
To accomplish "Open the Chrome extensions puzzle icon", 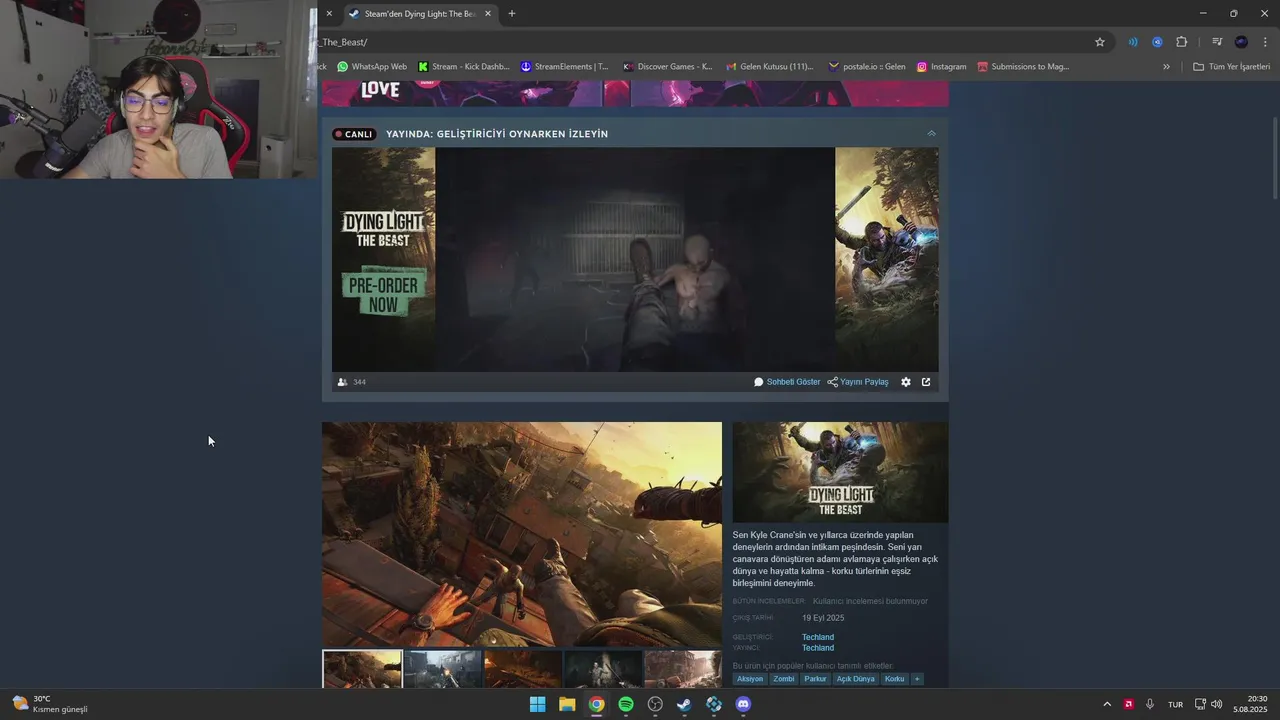I will click(x=1181, y=42).
